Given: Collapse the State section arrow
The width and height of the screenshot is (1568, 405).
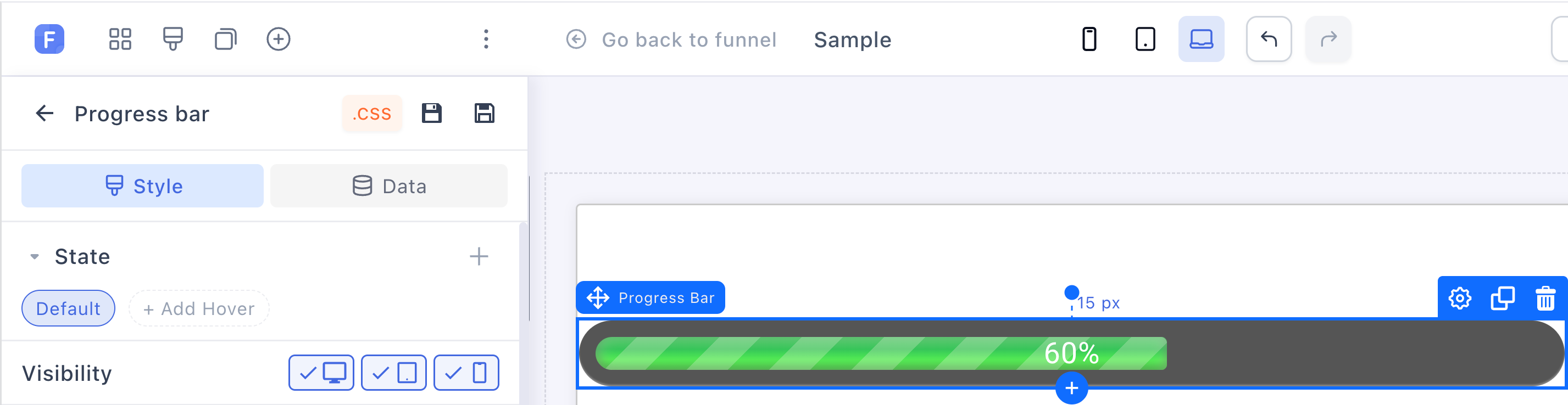Looking at the screenshot, I should pos(35,257).
